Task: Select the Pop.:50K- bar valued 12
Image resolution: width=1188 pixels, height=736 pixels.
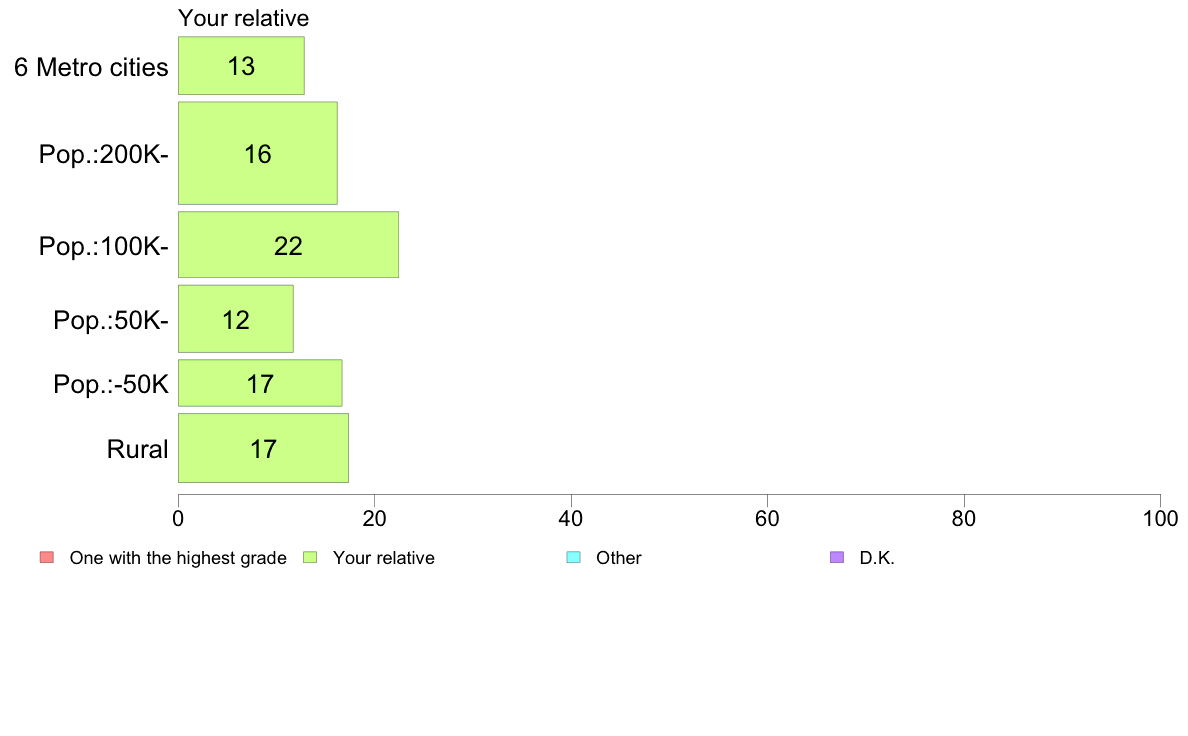Action: (x=236, y=319)
